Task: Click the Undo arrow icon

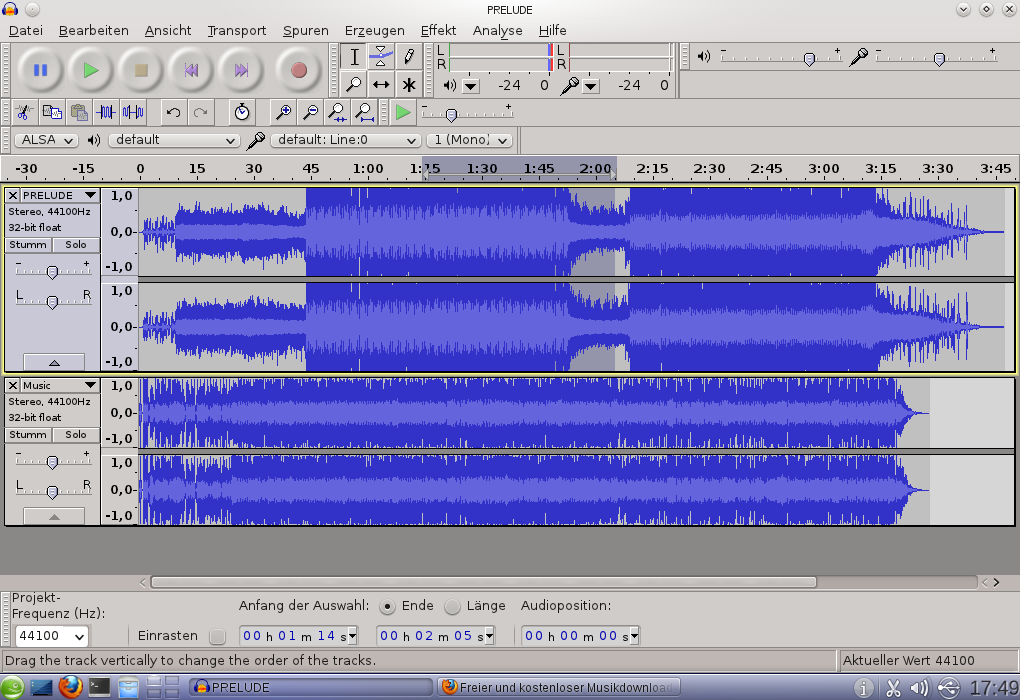Action: 173,113
